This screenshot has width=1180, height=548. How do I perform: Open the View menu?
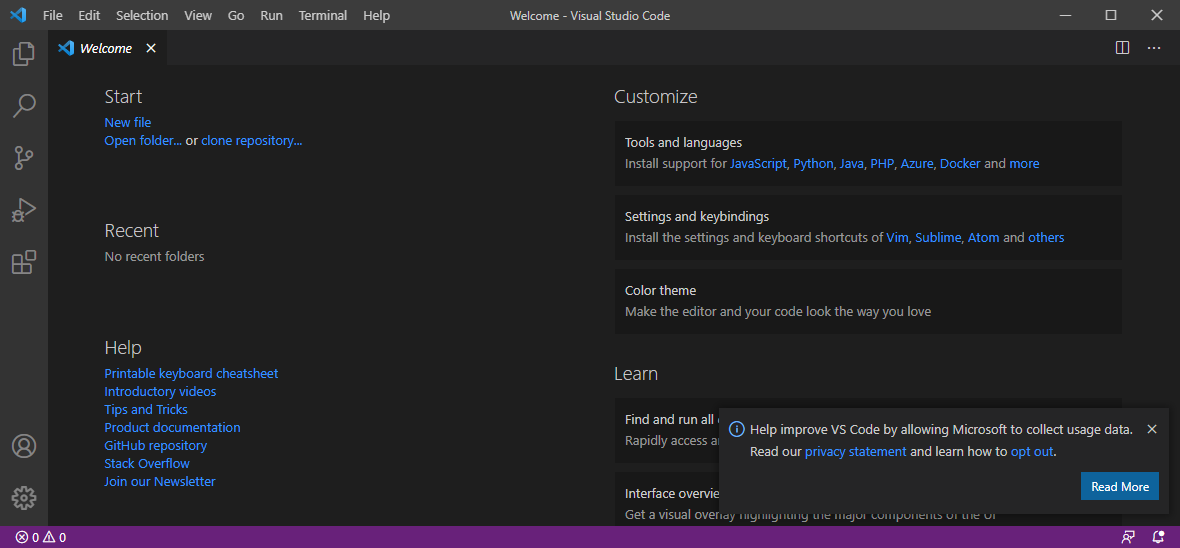pyautogui.click(x=198, y=15)
